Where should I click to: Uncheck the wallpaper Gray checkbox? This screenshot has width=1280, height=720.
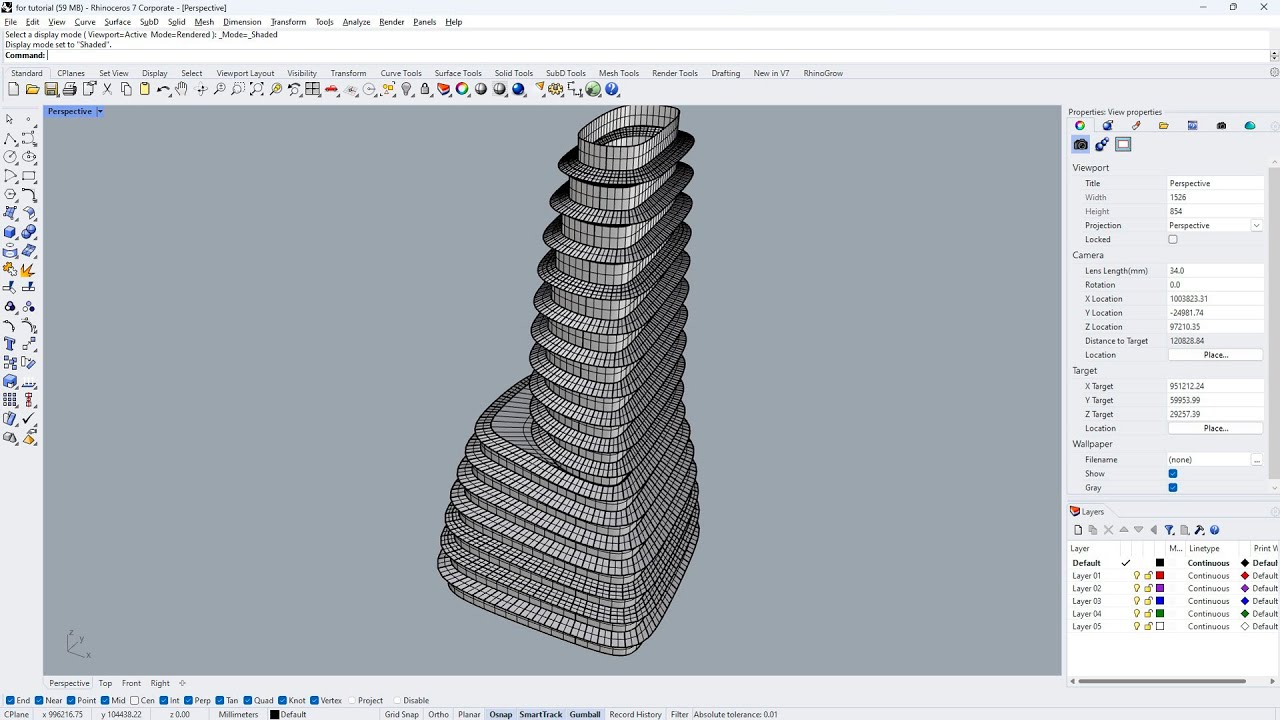point(1173,487)
